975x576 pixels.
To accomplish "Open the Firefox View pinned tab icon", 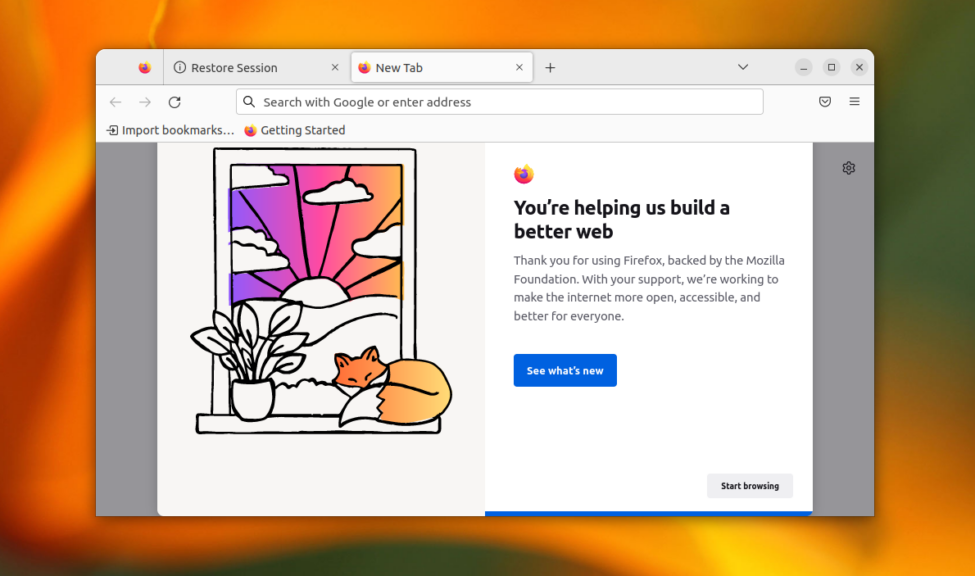I will coord(144,67).
